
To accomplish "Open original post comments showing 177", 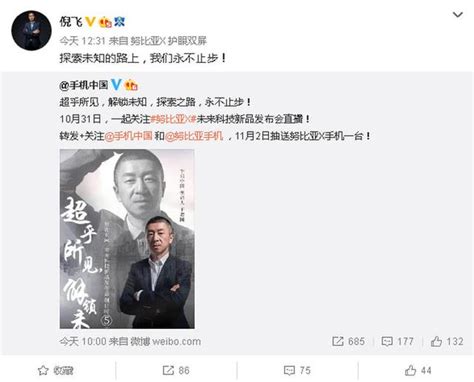I will [x=397, y=341].
